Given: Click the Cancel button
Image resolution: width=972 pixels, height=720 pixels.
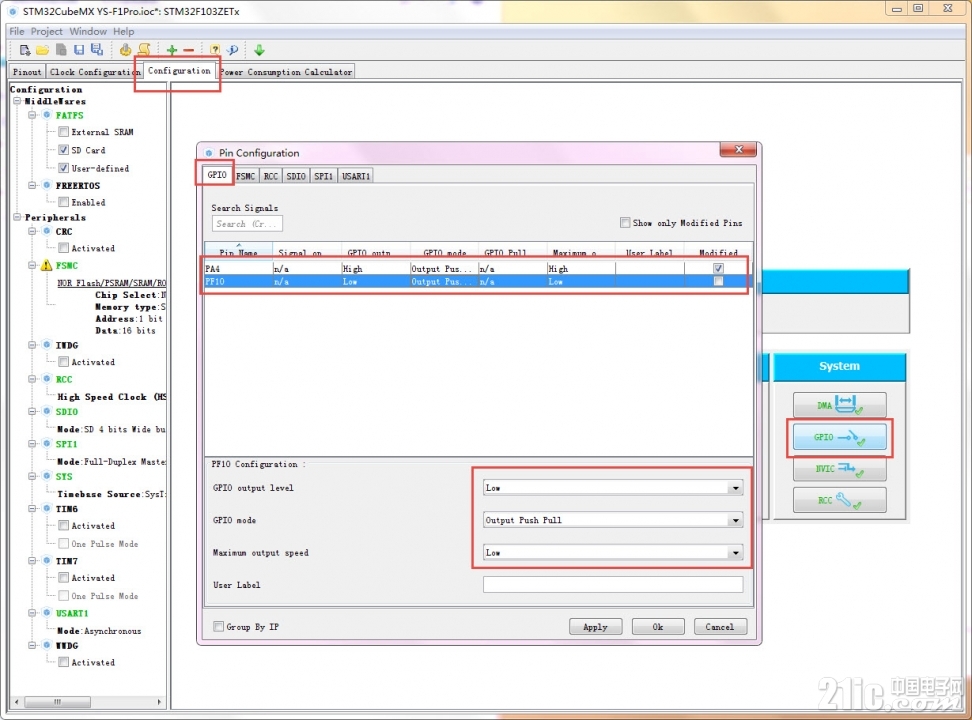Looking at the screenshot, I should pyautogui.click(x=720, y=627).
